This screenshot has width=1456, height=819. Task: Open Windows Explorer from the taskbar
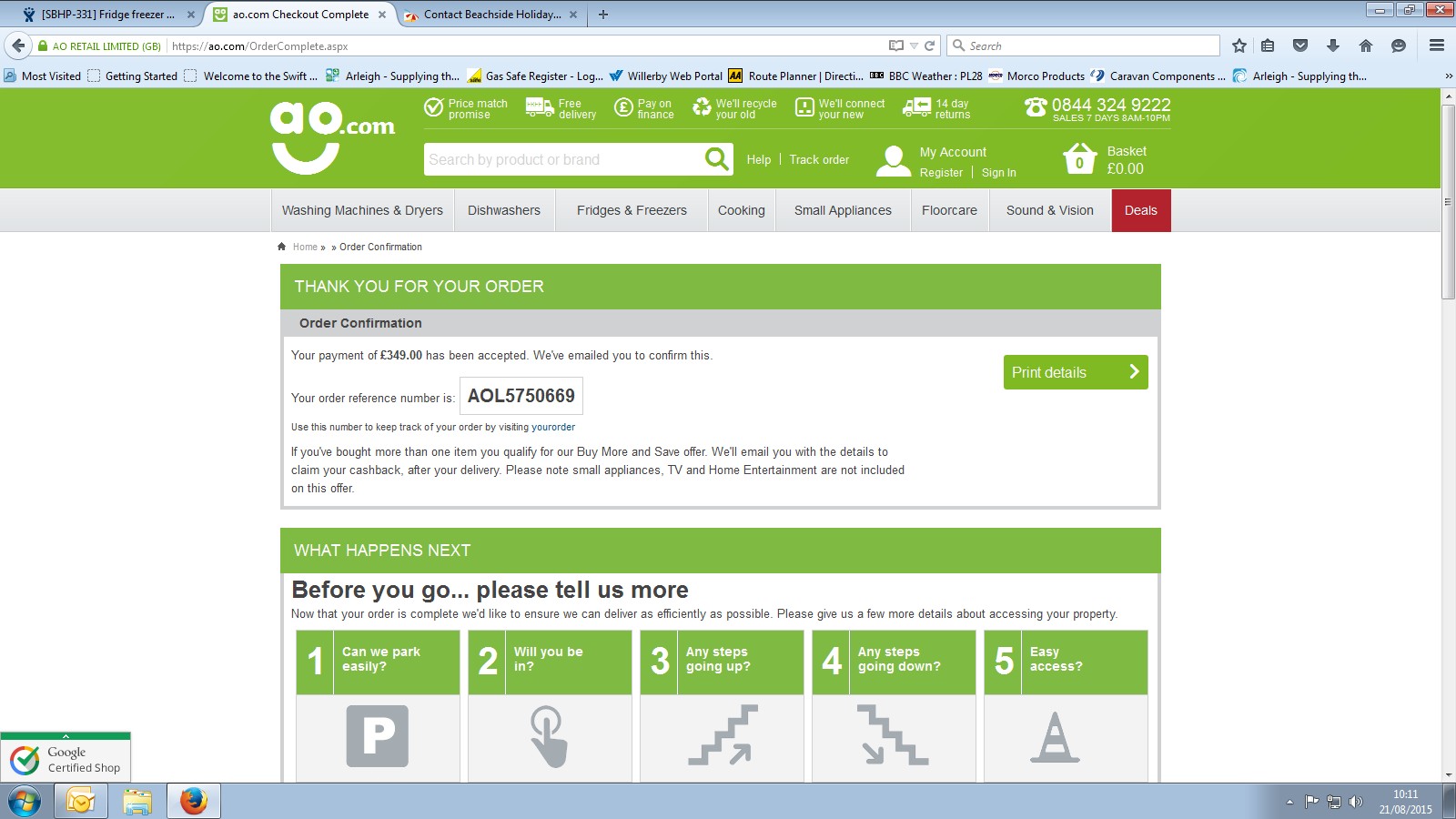pos(137,802)
